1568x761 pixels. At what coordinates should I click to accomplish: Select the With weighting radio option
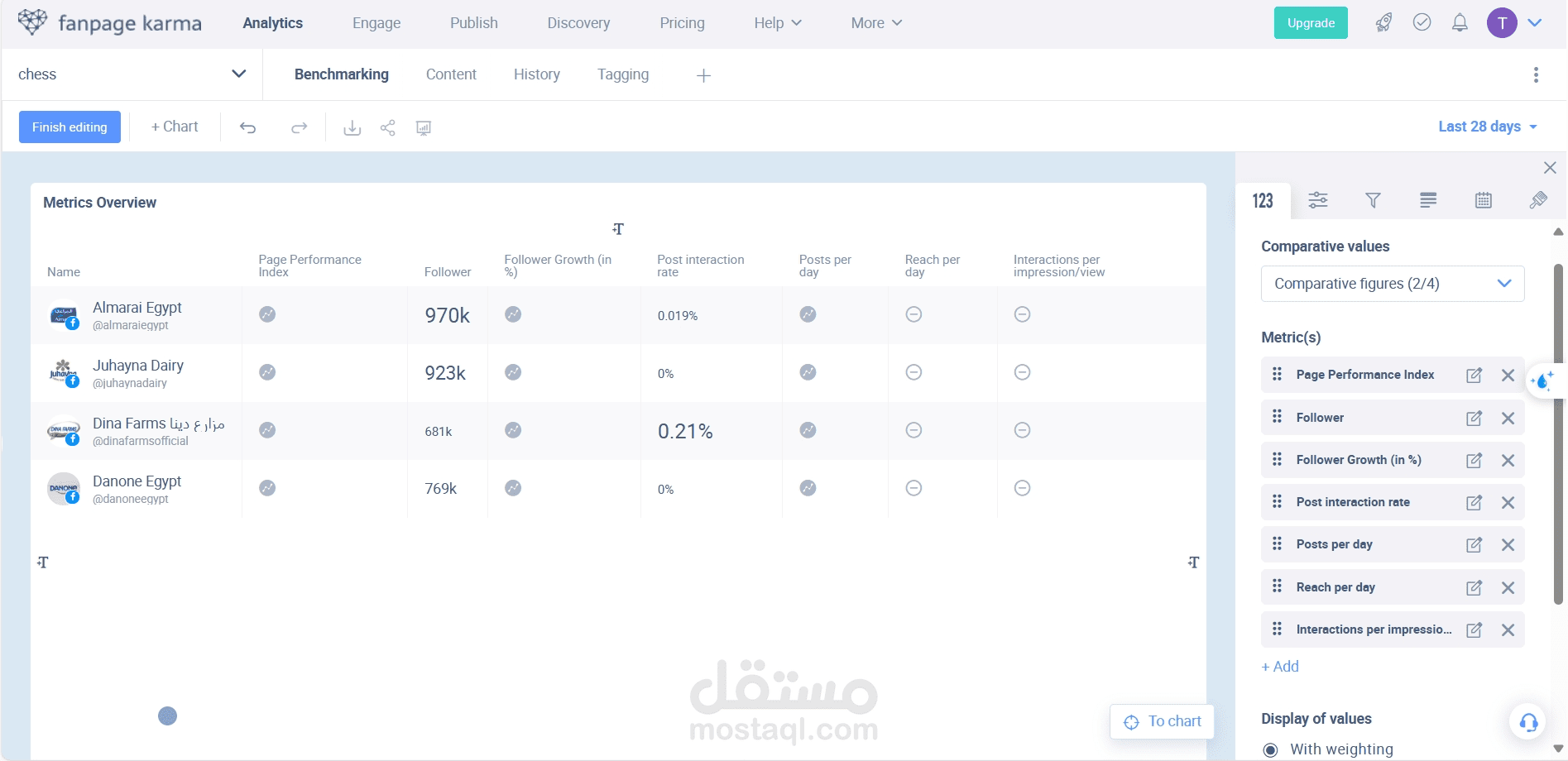pyautogui.click(x=1270, y=750)
